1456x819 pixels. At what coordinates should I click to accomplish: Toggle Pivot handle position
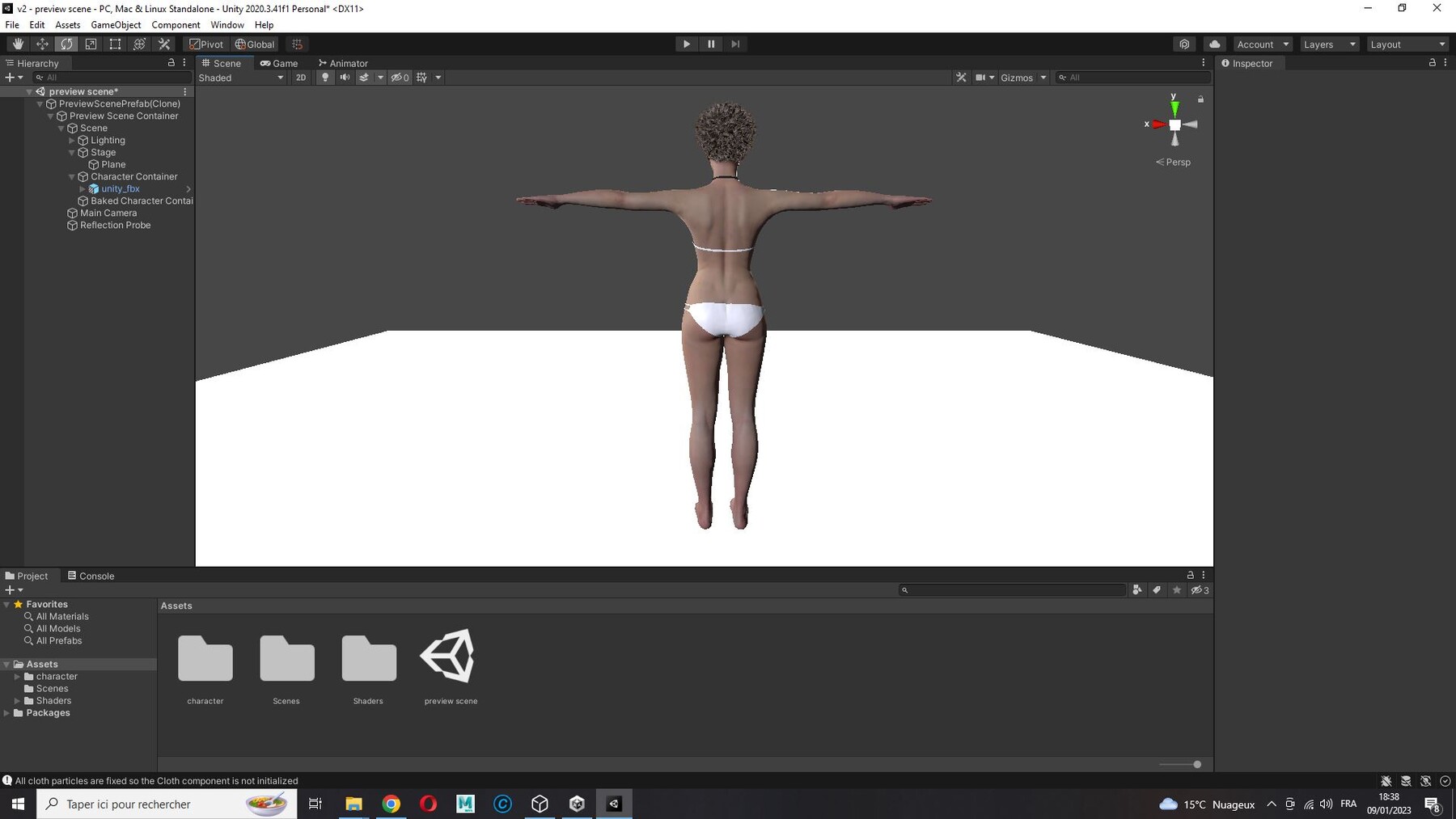tap(206, 44)
